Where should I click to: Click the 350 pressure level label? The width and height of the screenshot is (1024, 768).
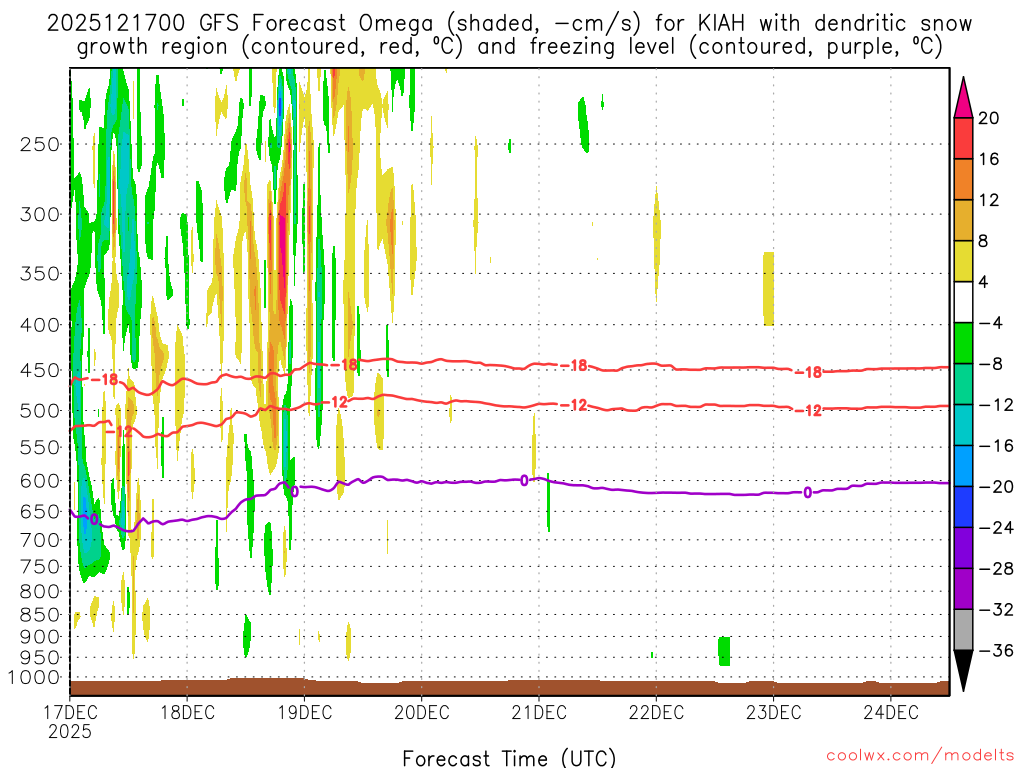coord(40,274)
